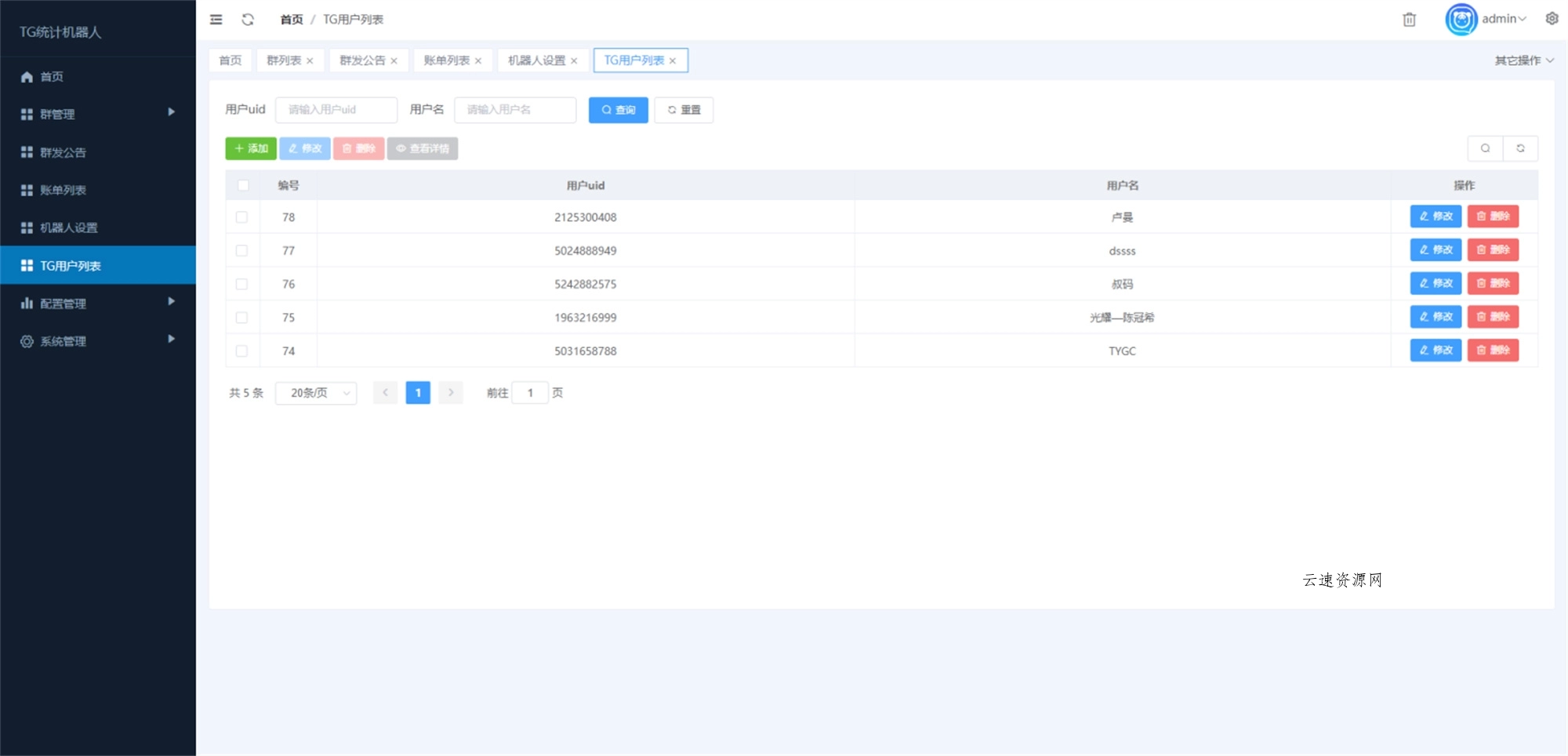
Task: Collapse the sidebar using the hamburger icon
Action: 216,20
